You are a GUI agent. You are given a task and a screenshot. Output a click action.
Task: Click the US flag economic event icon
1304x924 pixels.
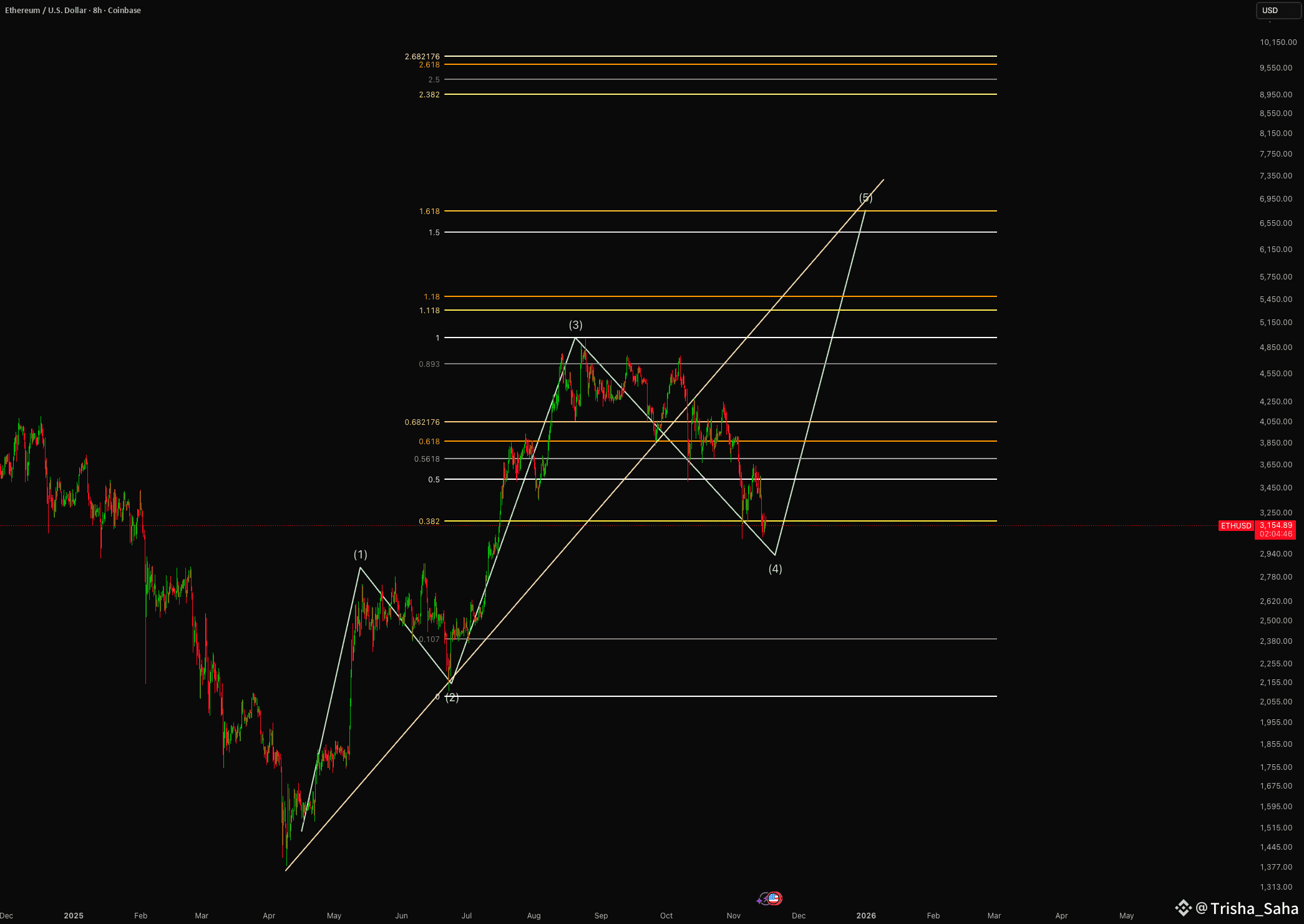(x=774, y=898)
